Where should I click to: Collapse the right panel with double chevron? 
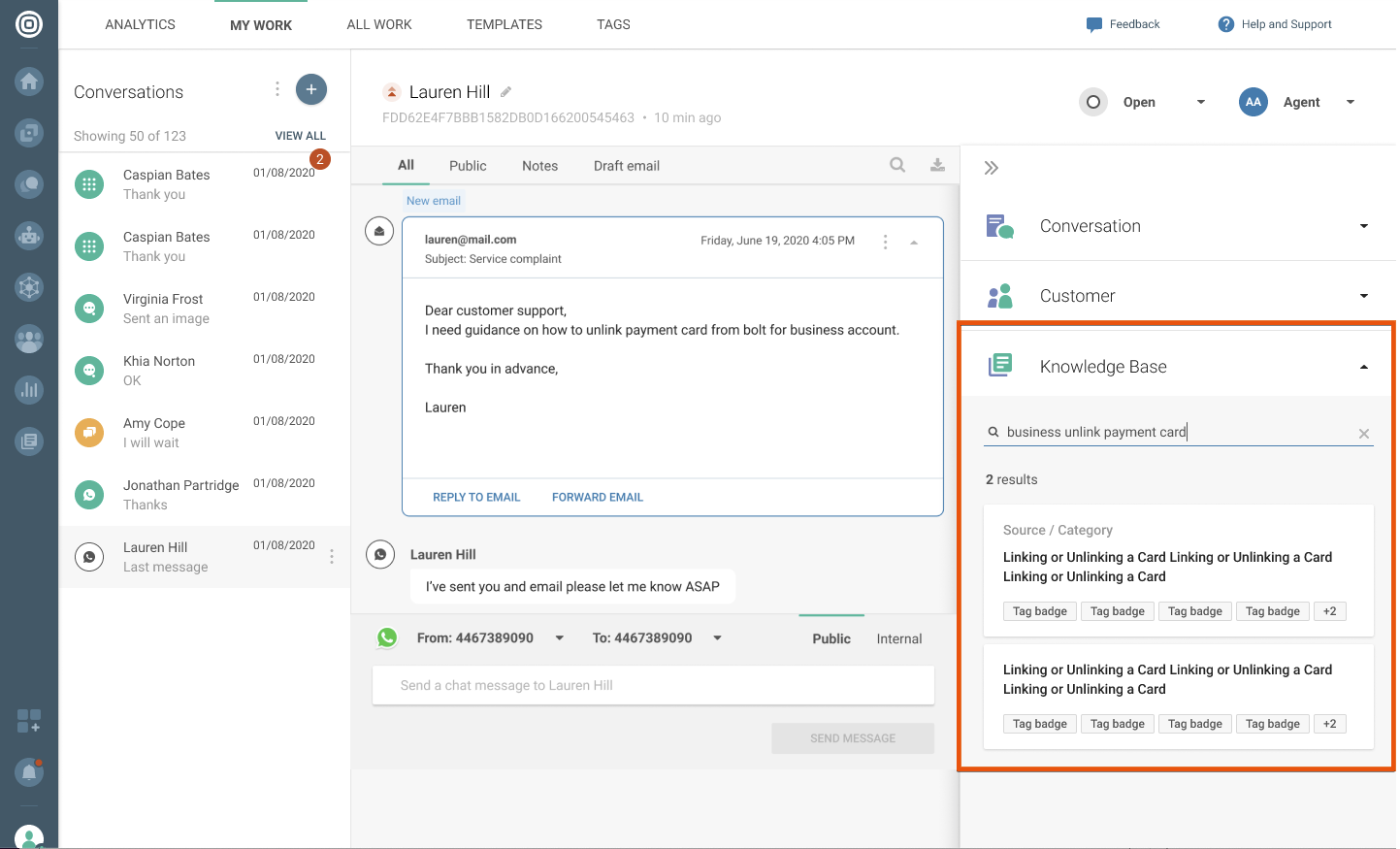coord(991,168)
